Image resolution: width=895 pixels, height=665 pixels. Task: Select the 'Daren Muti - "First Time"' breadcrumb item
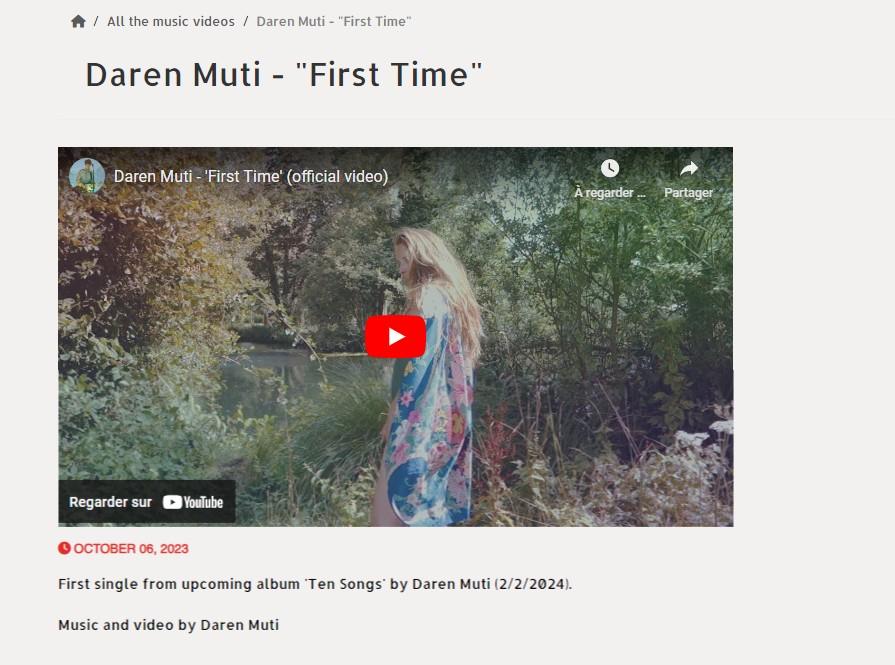click(x=334, y=22)
